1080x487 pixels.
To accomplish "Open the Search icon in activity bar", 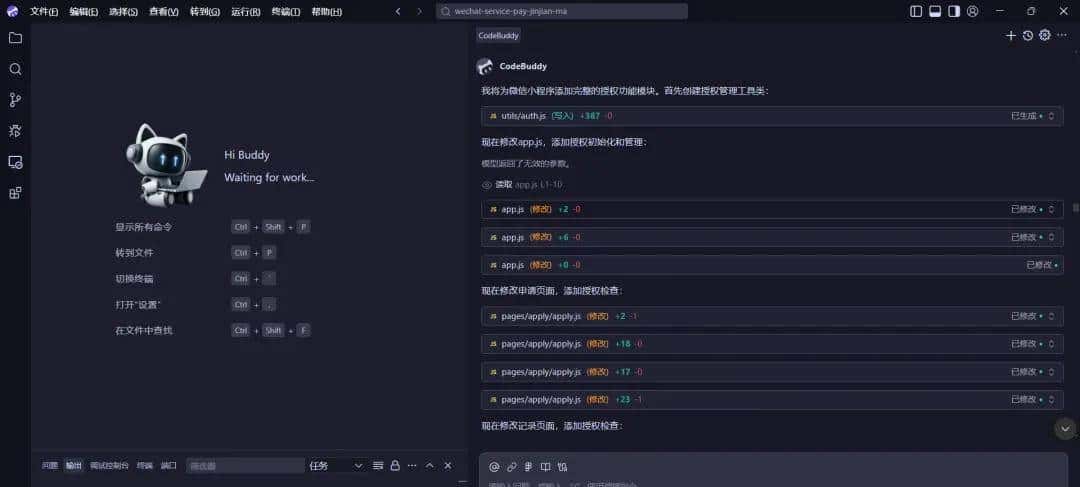I will click(15, 69).
